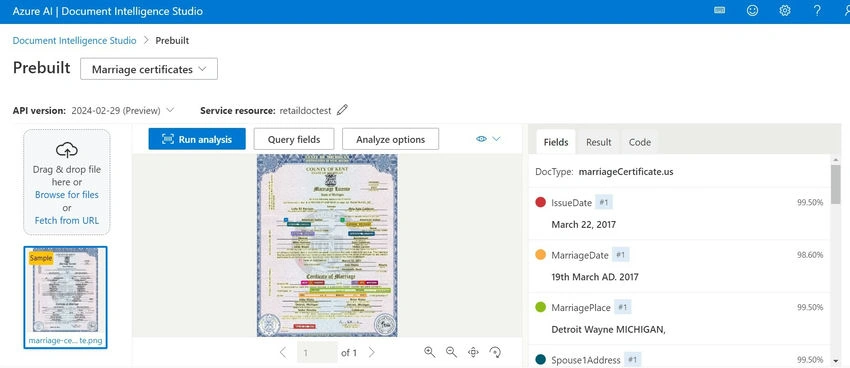Click the #1 badge next to MarriagePlace
850x368 pixels.
622,307
